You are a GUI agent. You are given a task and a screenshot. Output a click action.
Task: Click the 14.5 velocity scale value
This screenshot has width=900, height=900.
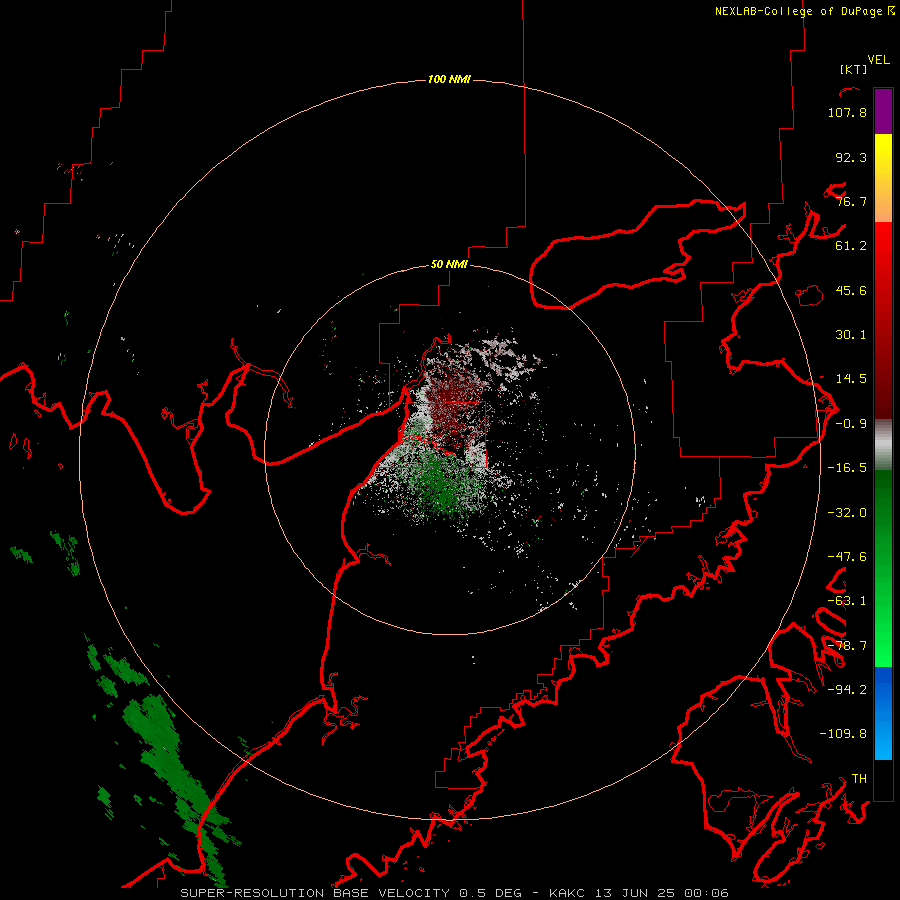click(x=851, y=379)
